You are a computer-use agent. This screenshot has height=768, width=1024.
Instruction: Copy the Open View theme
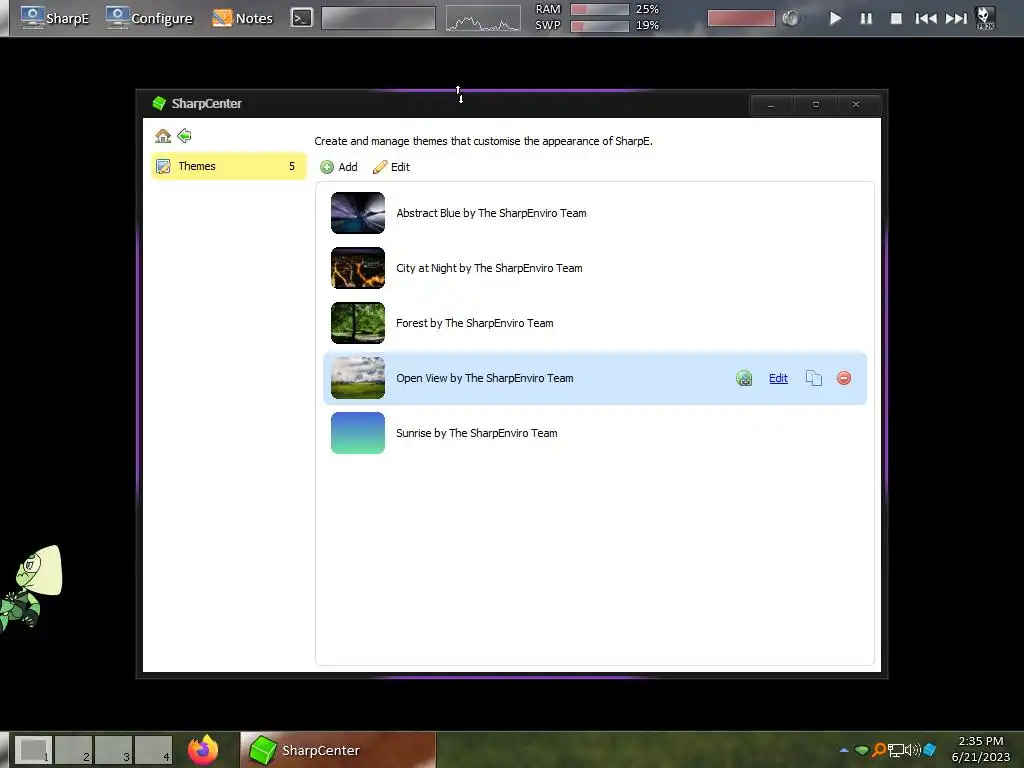pyautogui.click(x=813, y=378)
